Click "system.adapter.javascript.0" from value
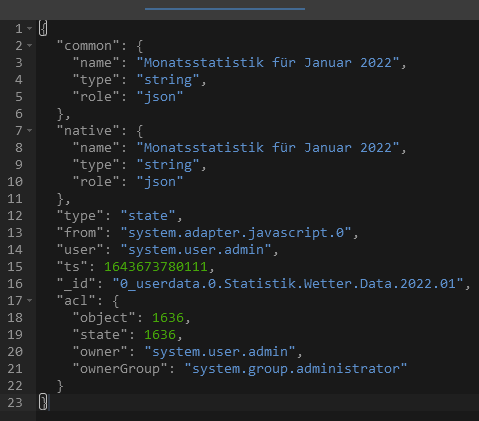479x421 pixels. point(236,233)
